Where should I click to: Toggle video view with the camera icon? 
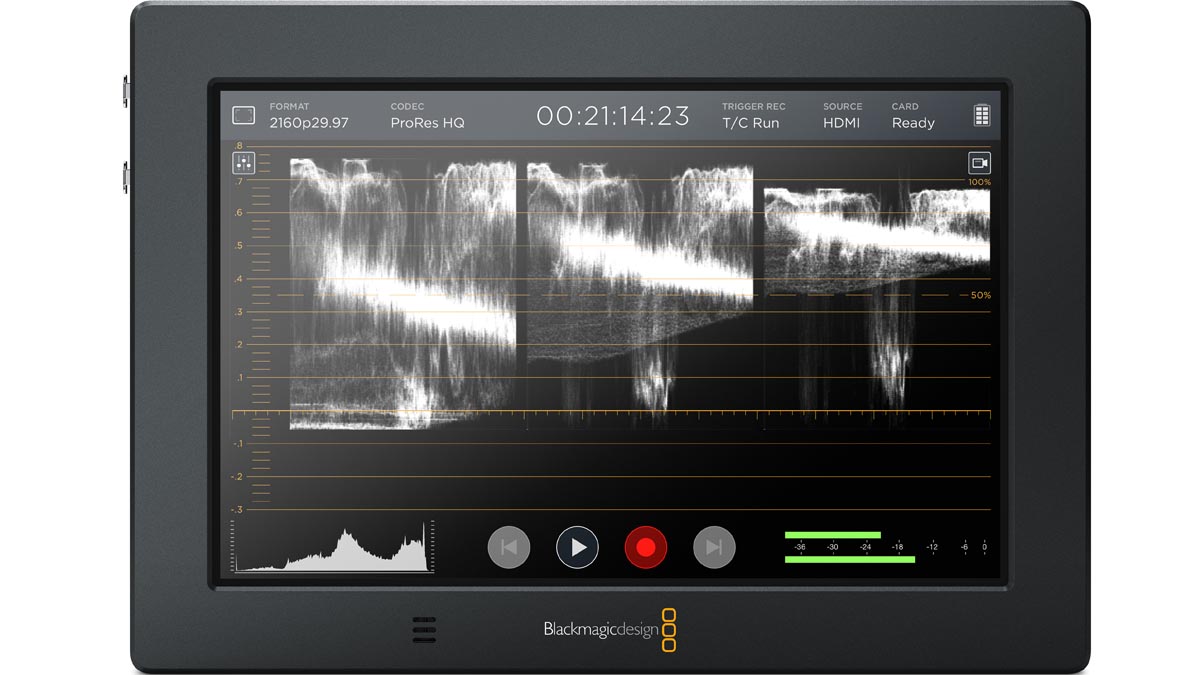tap(979, 163)
